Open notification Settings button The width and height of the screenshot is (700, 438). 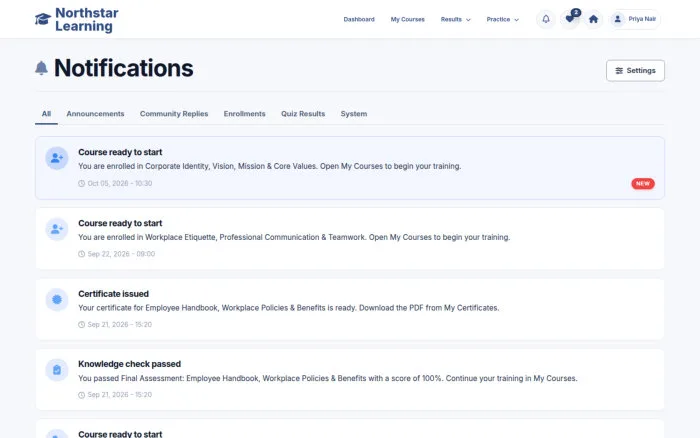[635, 71]
